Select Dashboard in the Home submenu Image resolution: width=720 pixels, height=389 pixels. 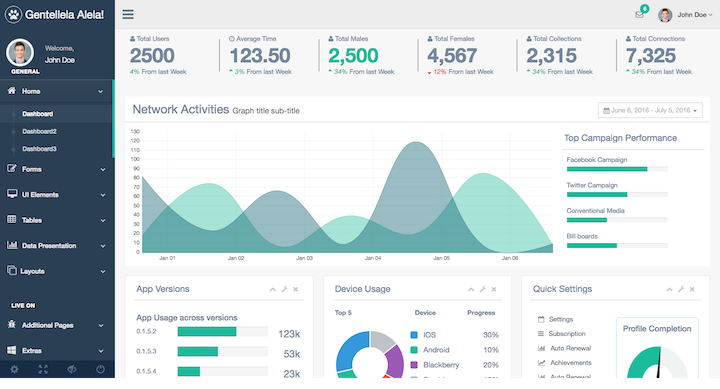coord(38,113)
